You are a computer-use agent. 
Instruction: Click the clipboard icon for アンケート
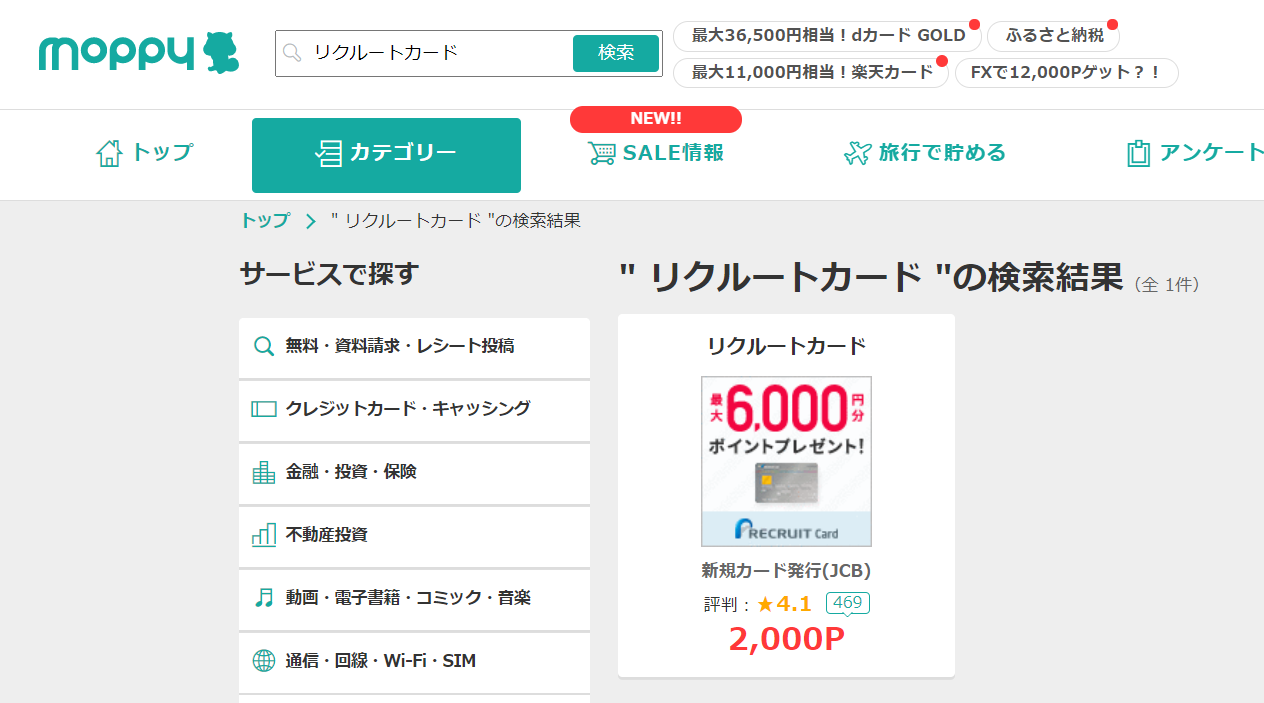(x=1138, y=153)
